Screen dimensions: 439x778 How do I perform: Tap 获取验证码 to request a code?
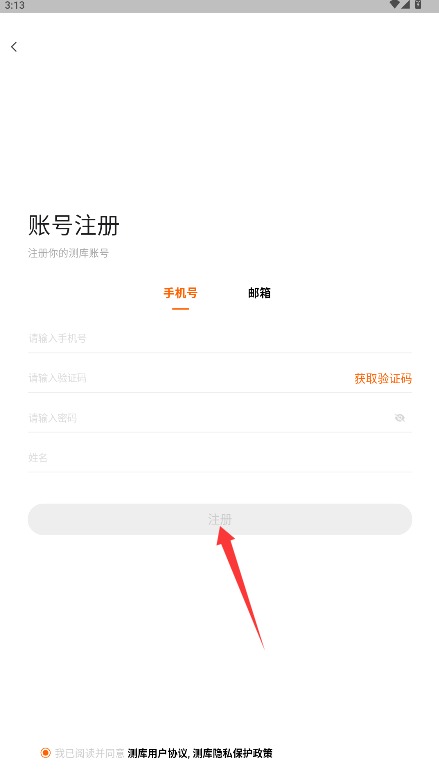(383, 379)
